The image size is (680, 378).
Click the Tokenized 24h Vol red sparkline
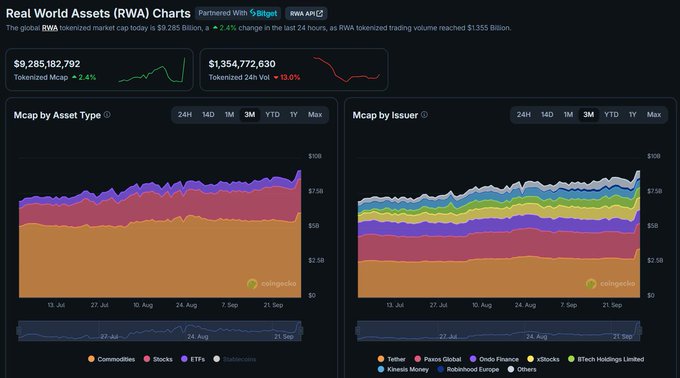pyautogui.click(x=346, y=69)
